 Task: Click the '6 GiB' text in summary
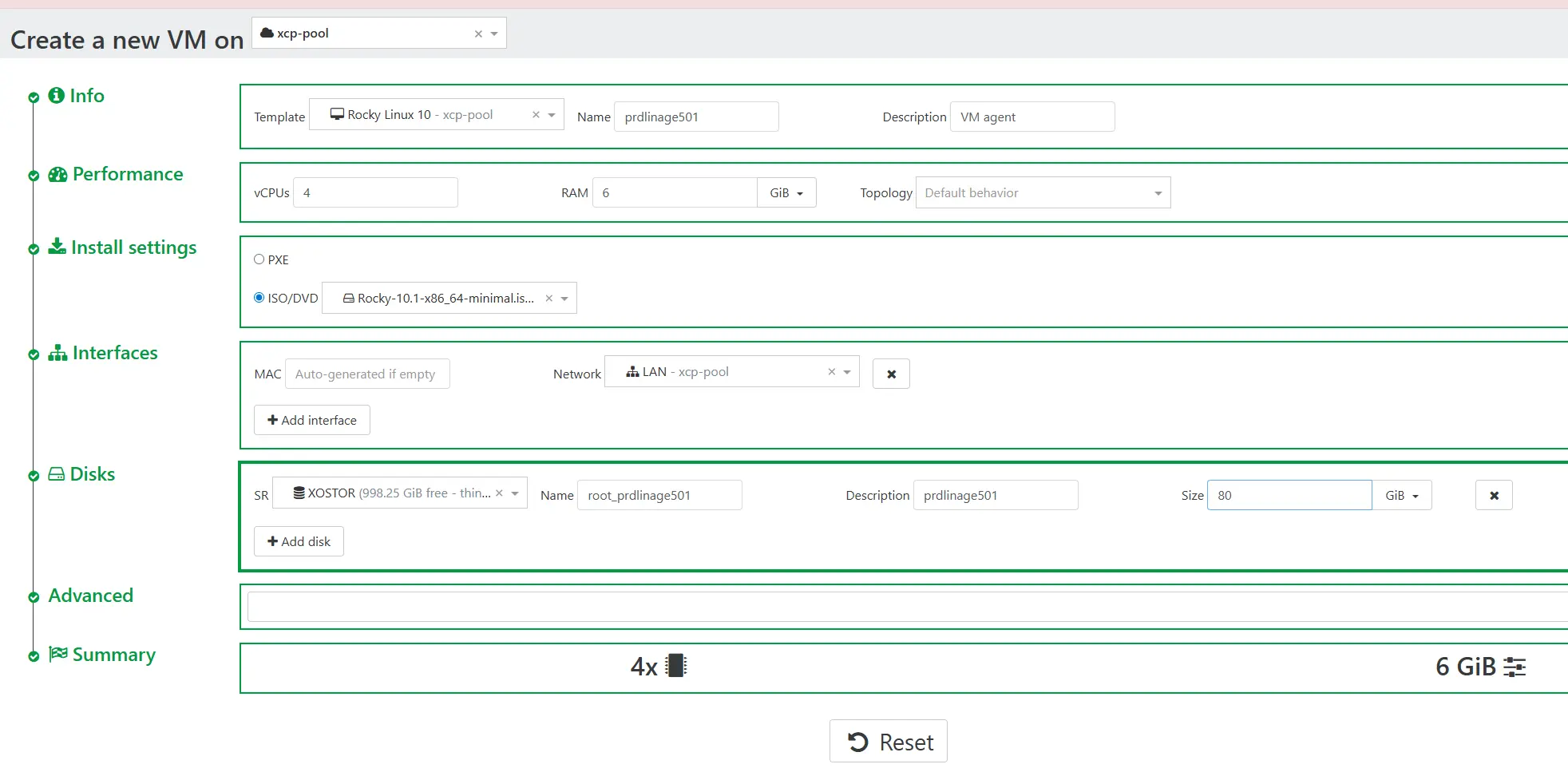(x=1466, y=667)
